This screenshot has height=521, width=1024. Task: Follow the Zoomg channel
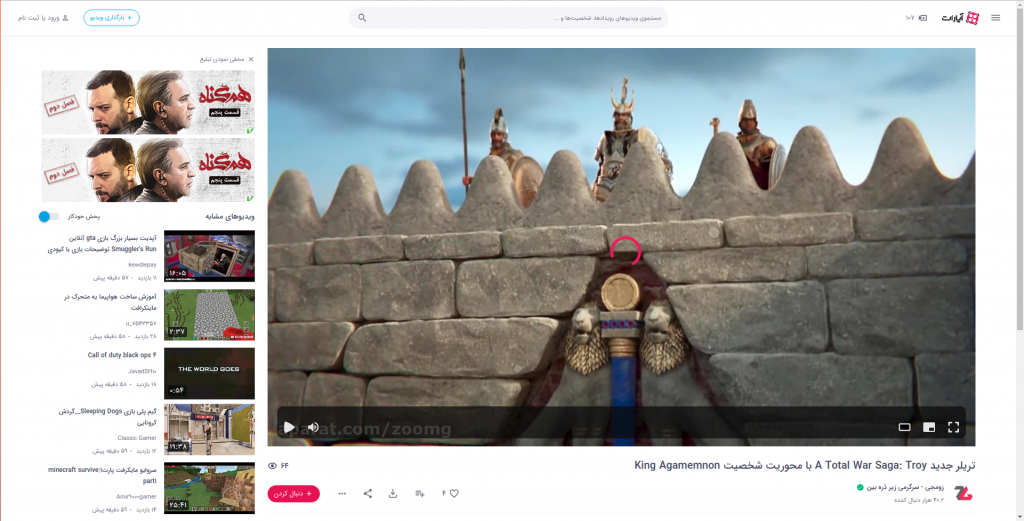point(294,493)
